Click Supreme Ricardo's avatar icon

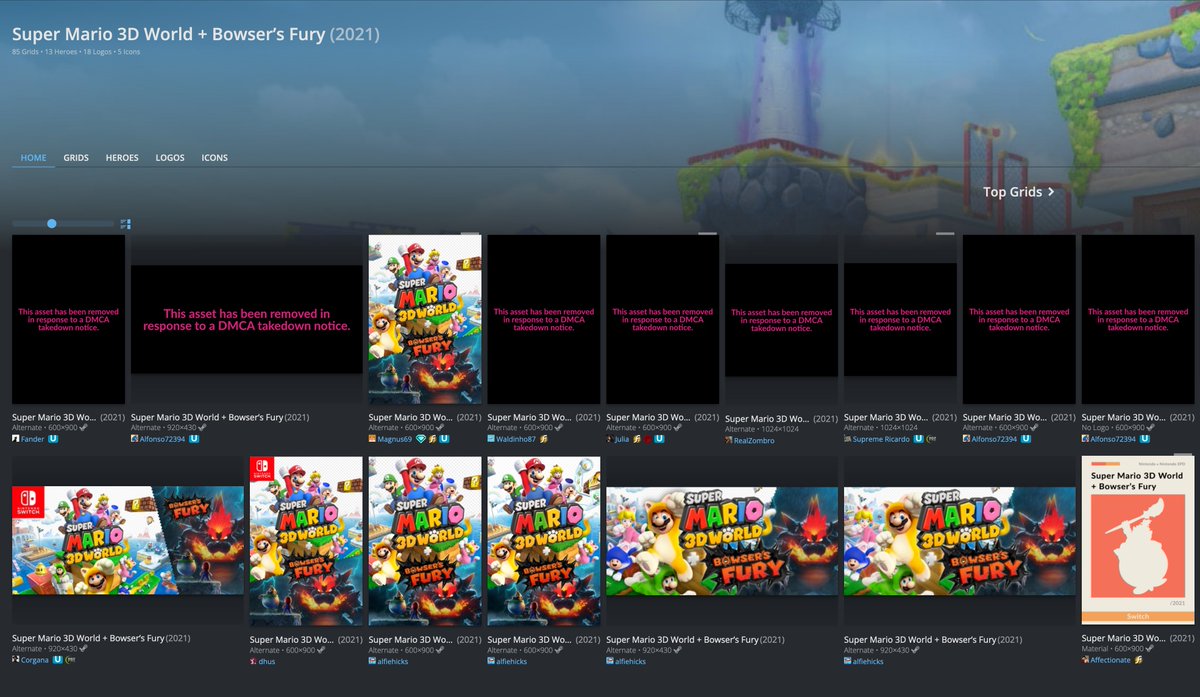pos(848,439)
